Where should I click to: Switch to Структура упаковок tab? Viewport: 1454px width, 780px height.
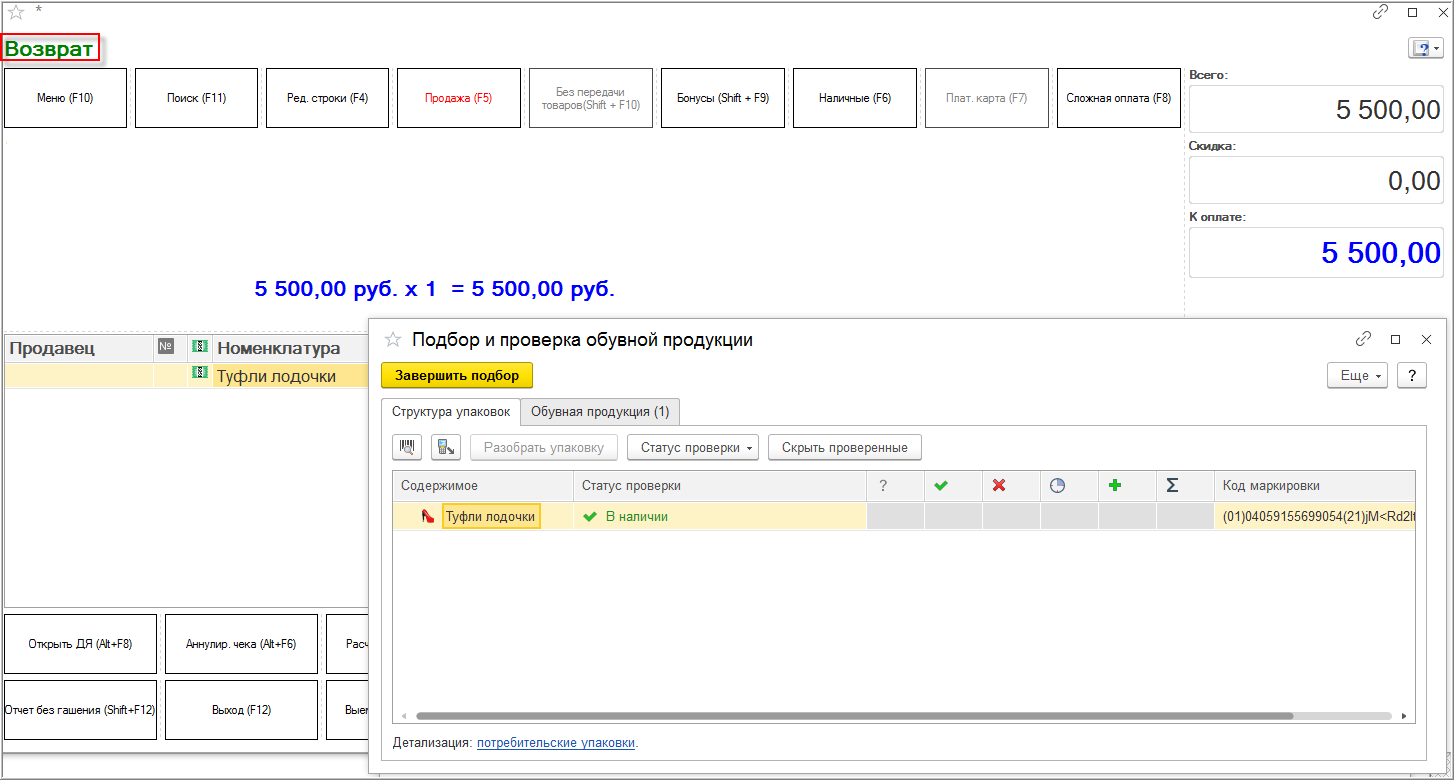[451, 411]
